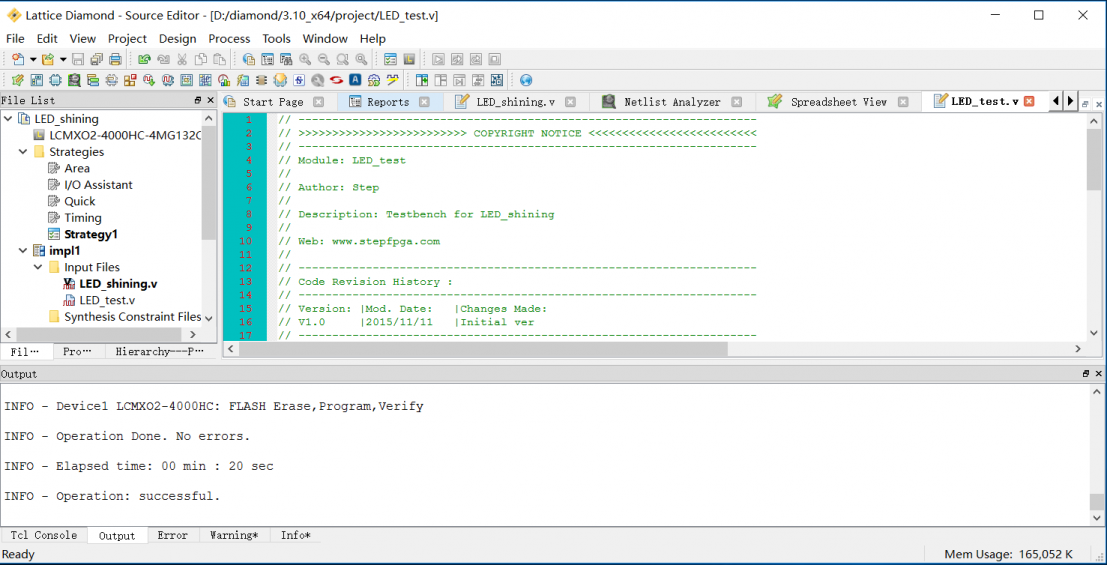The image size is (1107, 565).
Task: Open the Project menu
Action: (127, 39)
